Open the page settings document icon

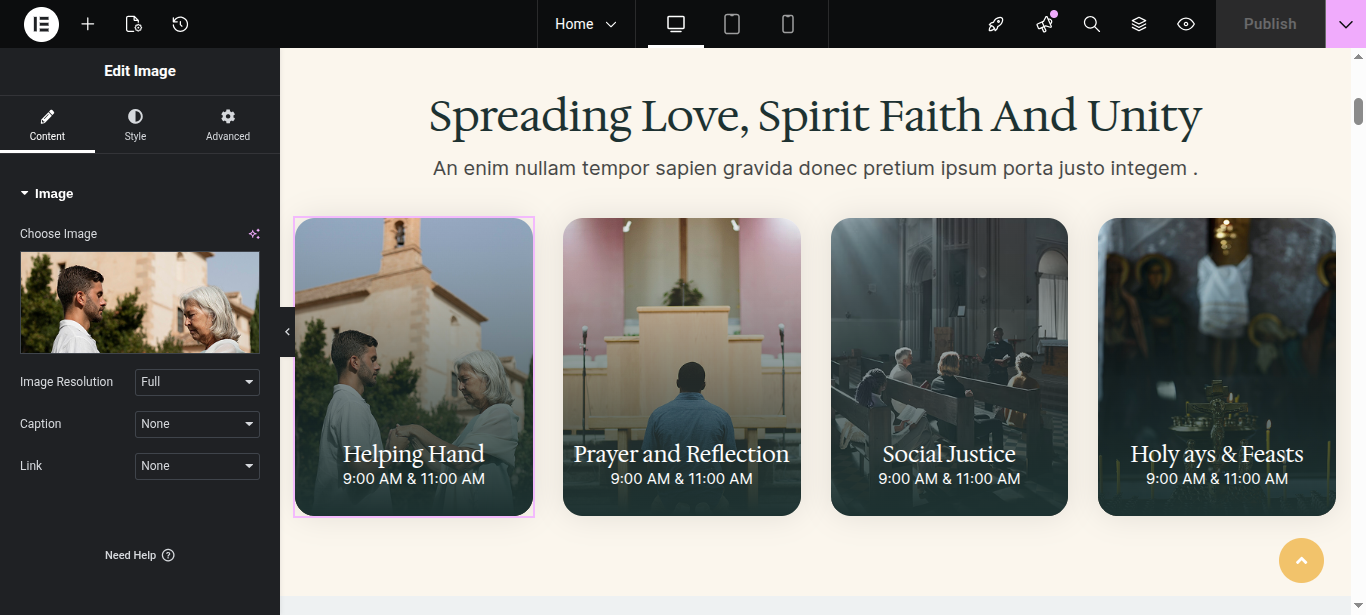click(133, 24)
